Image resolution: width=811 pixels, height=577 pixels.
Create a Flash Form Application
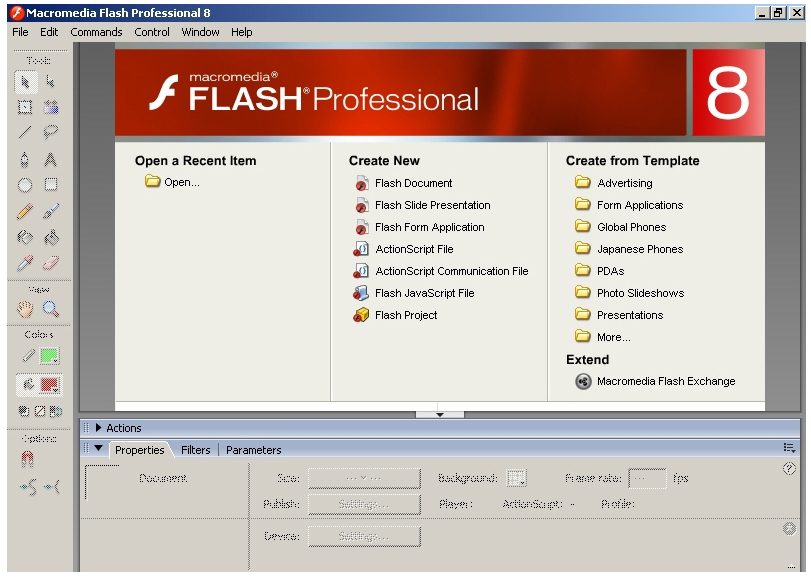pos(419,227)
